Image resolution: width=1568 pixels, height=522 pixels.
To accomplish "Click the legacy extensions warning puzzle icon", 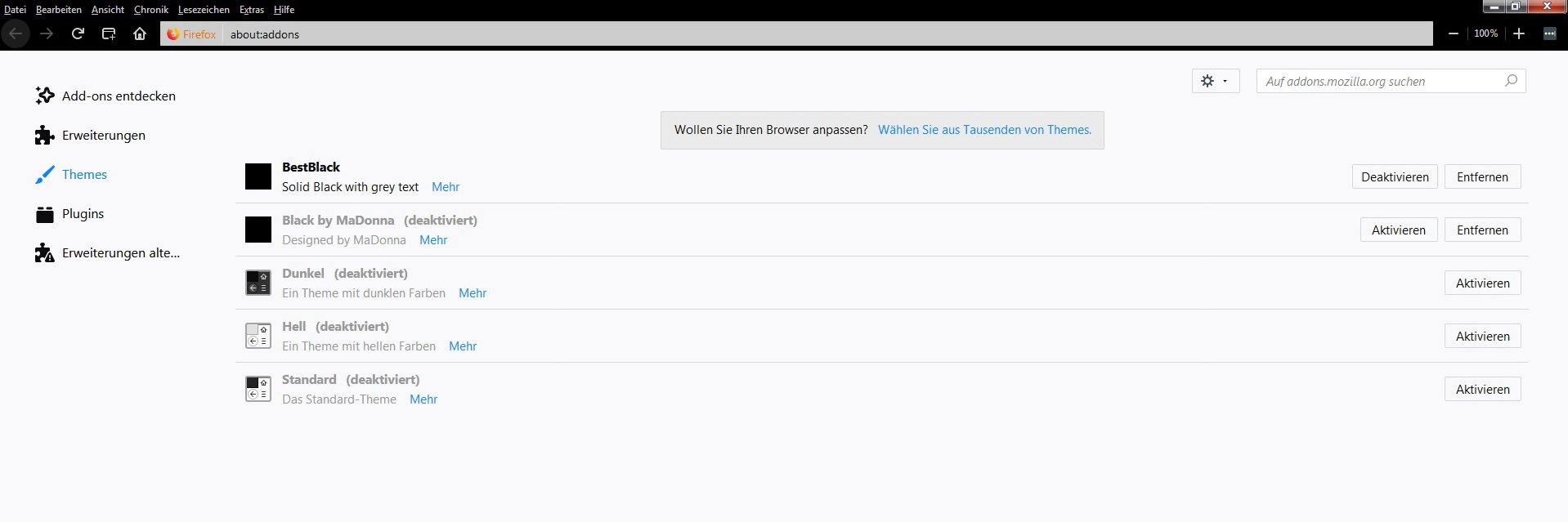I will tap(45, 252).
